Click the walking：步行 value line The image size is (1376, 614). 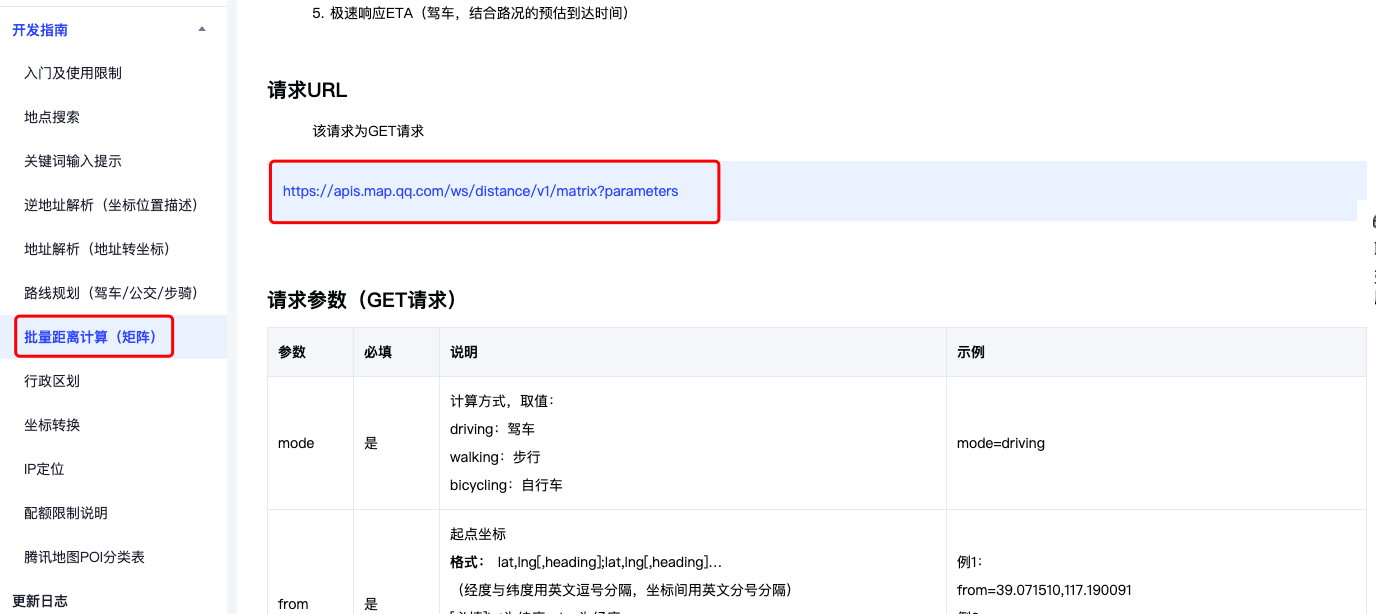tap(495, 457)
